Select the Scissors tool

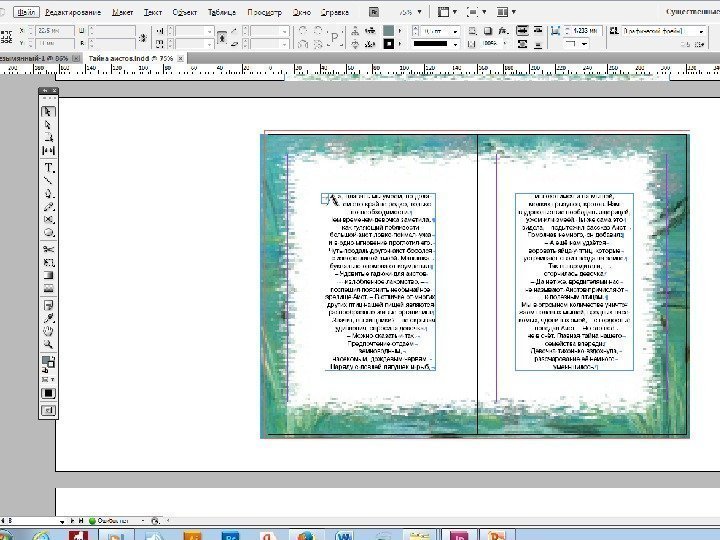point(48,249)
